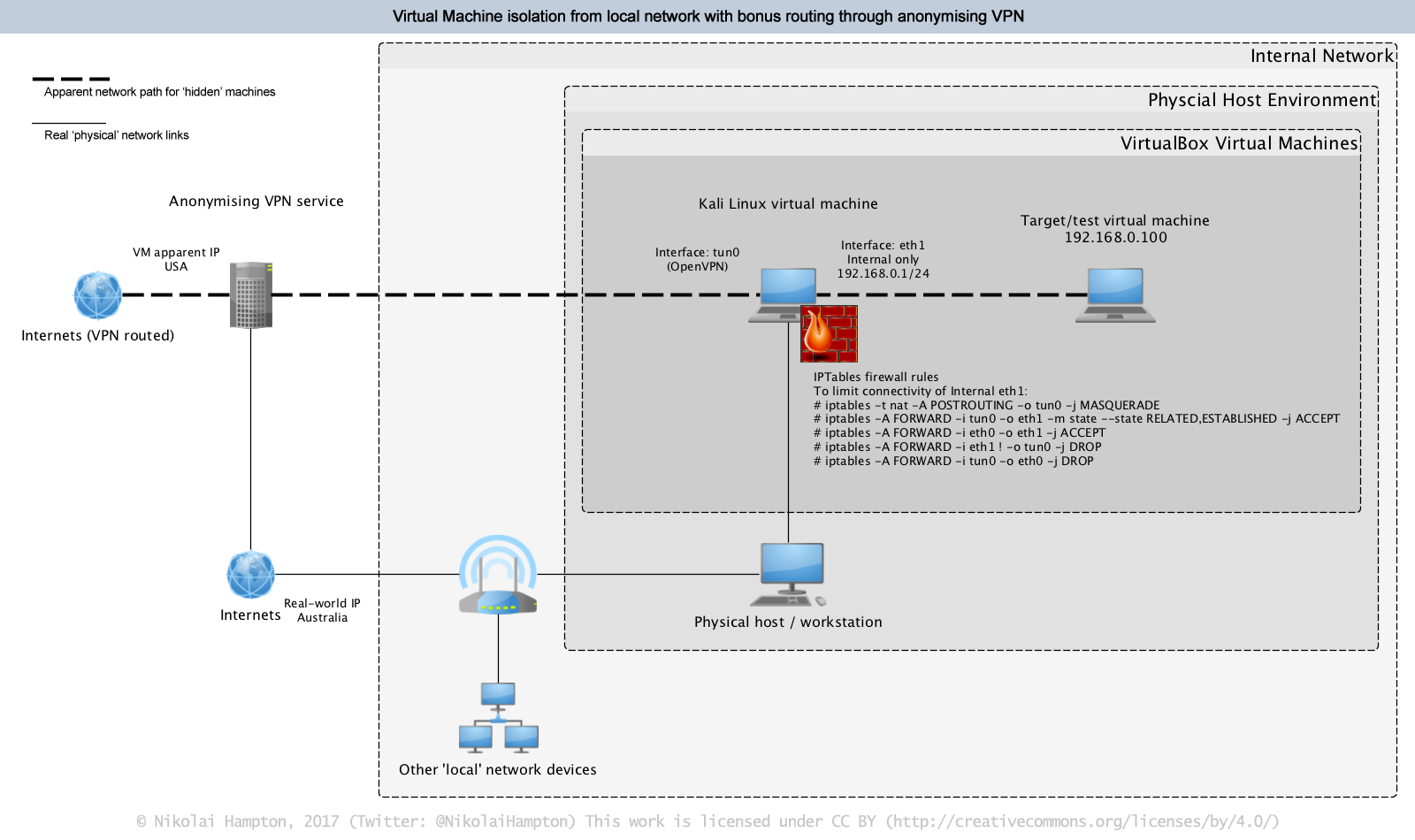Image resolution: width=1415 pixels, height=840 pixels.
Task: Select the Internal Network region label
Action: pyautogui.click(x=1319, y=55)
